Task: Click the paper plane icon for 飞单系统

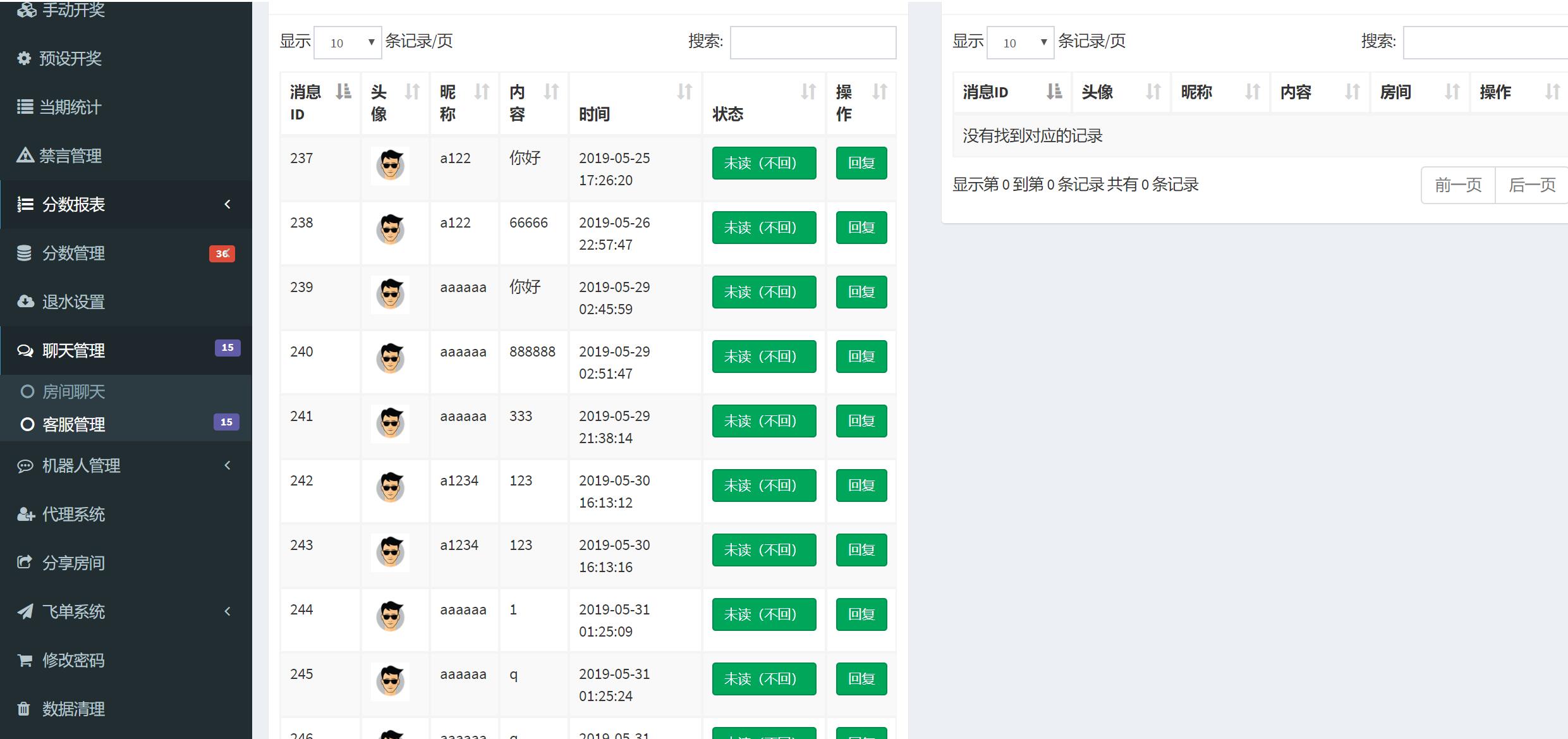Action: click(25, 611)
